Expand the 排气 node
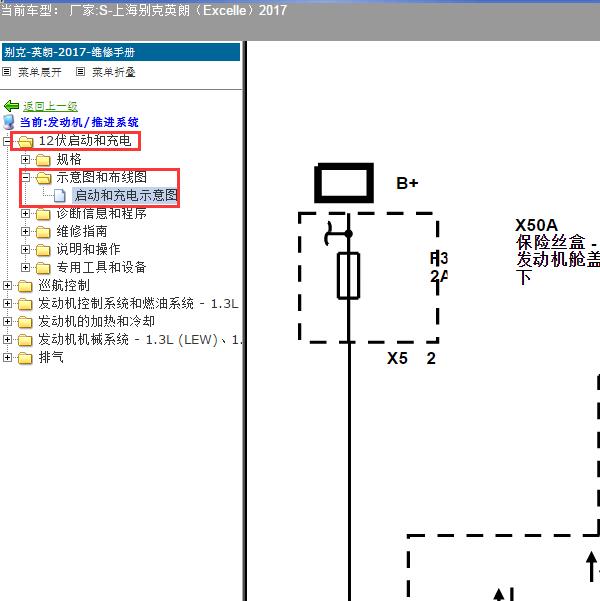The height and width of the screenshot is (601, 600). 7,358
